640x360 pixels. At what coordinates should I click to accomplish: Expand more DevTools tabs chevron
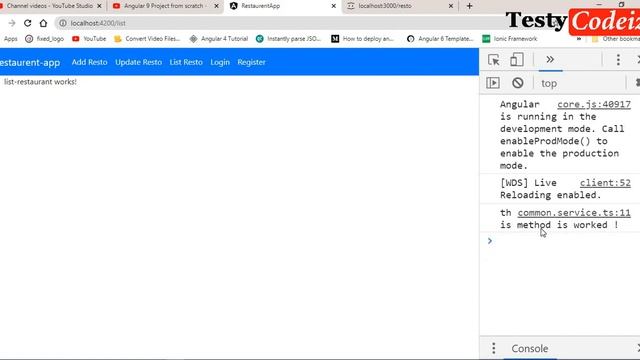[x=550, y=60]
